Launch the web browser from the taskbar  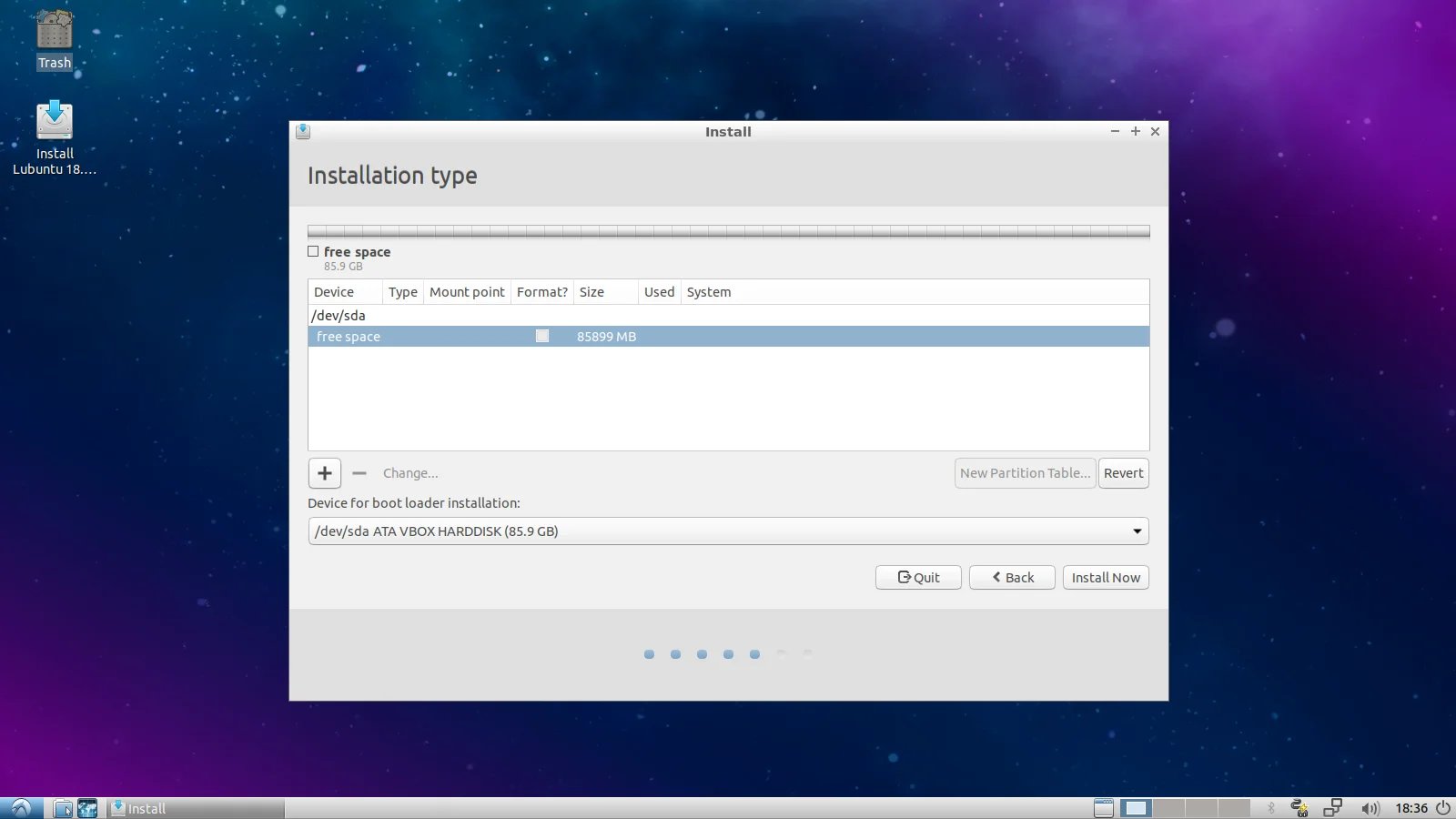click(x=87, y=808)
